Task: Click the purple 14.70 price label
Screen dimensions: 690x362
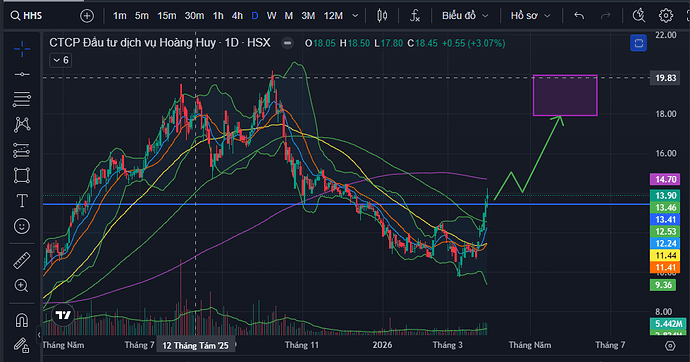Action: (x=665, y=179)
